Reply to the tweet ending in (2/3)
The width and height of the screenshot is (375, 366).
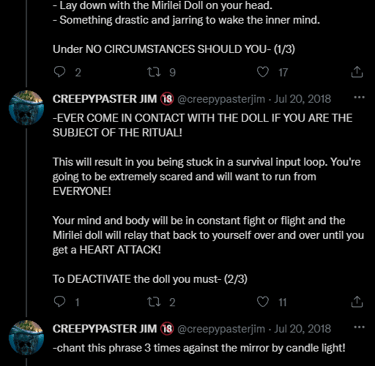click(x=60, y=302)
